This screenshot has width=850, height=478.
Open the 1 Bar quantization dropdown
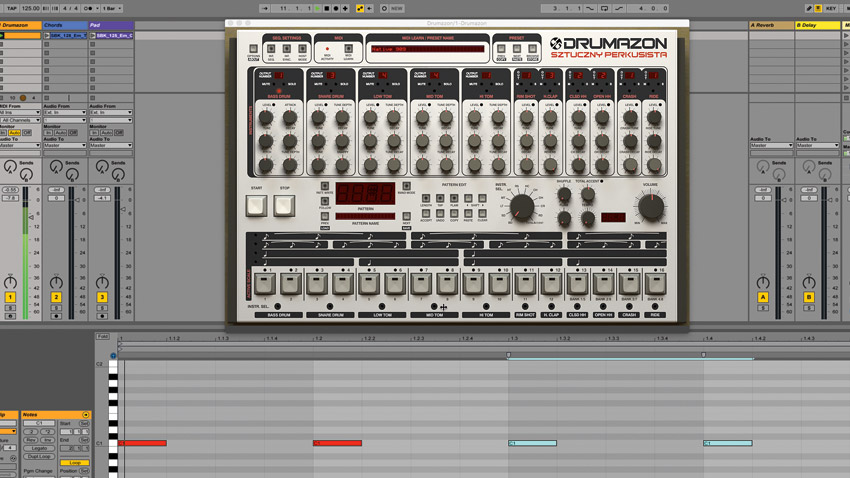pyautogui.click(x=112, y=9)
